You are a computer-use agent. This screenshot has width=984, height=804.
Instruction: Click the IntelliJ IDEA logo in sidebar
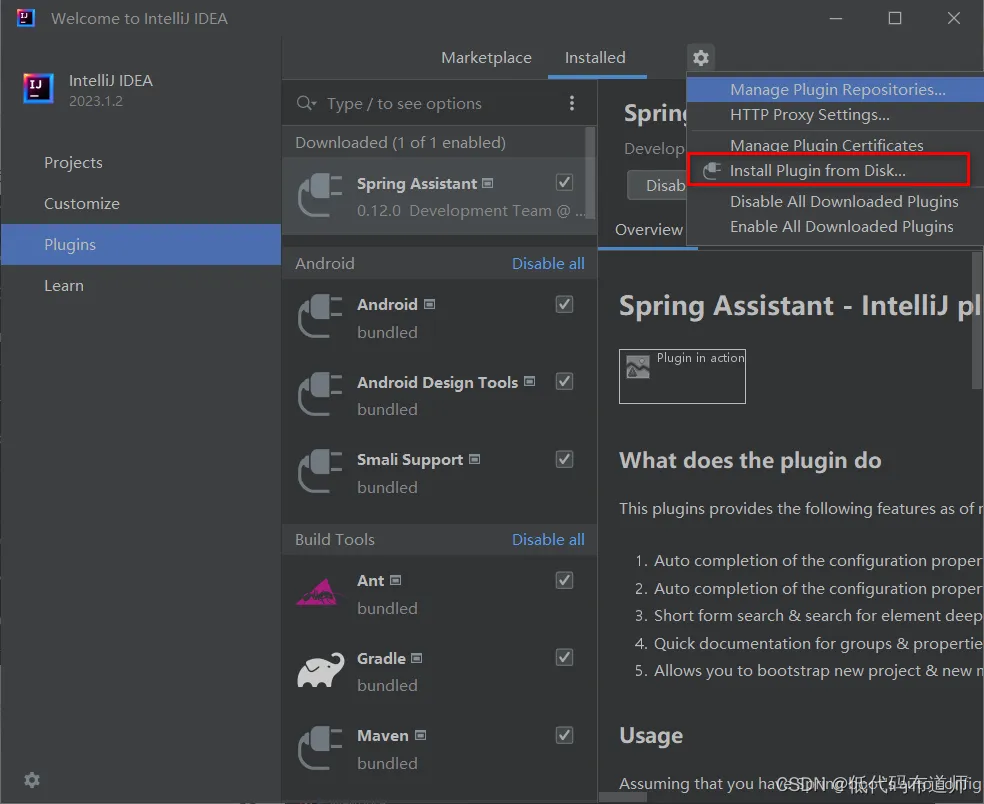[x=38, y=88]
